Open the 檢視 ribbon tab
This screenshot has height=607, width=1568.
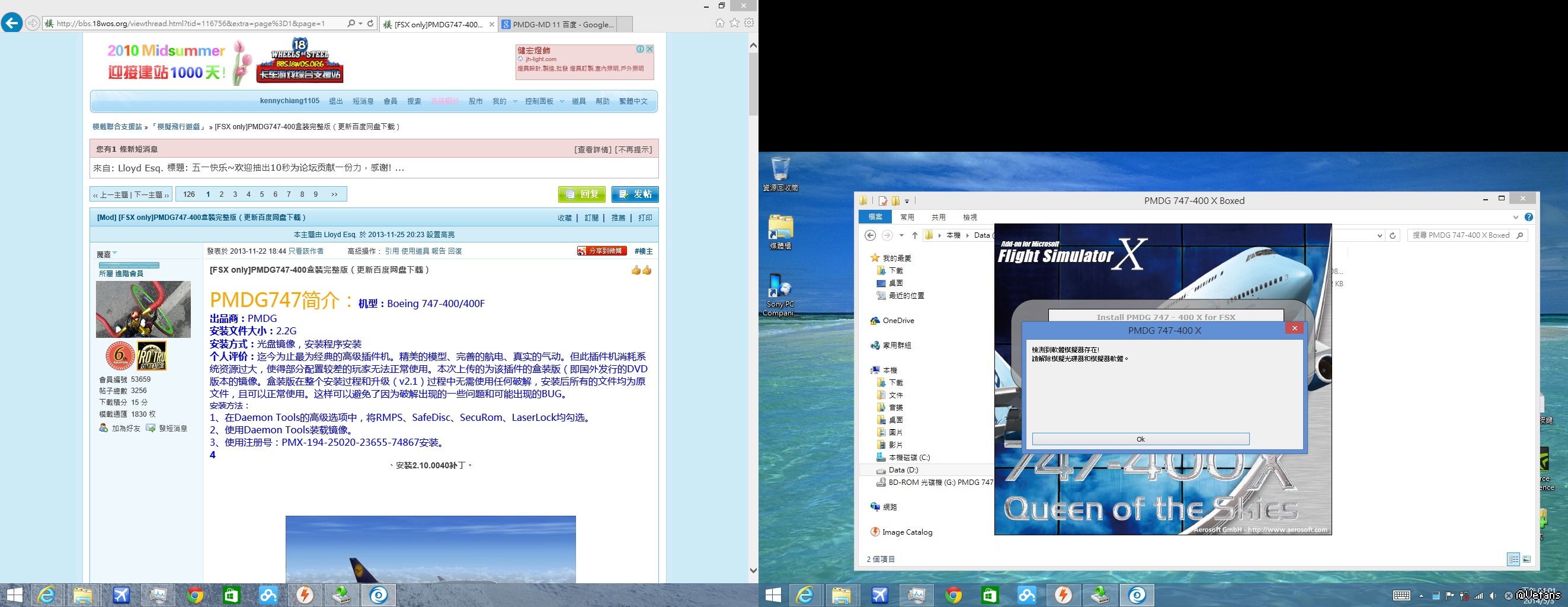(969, 218)
